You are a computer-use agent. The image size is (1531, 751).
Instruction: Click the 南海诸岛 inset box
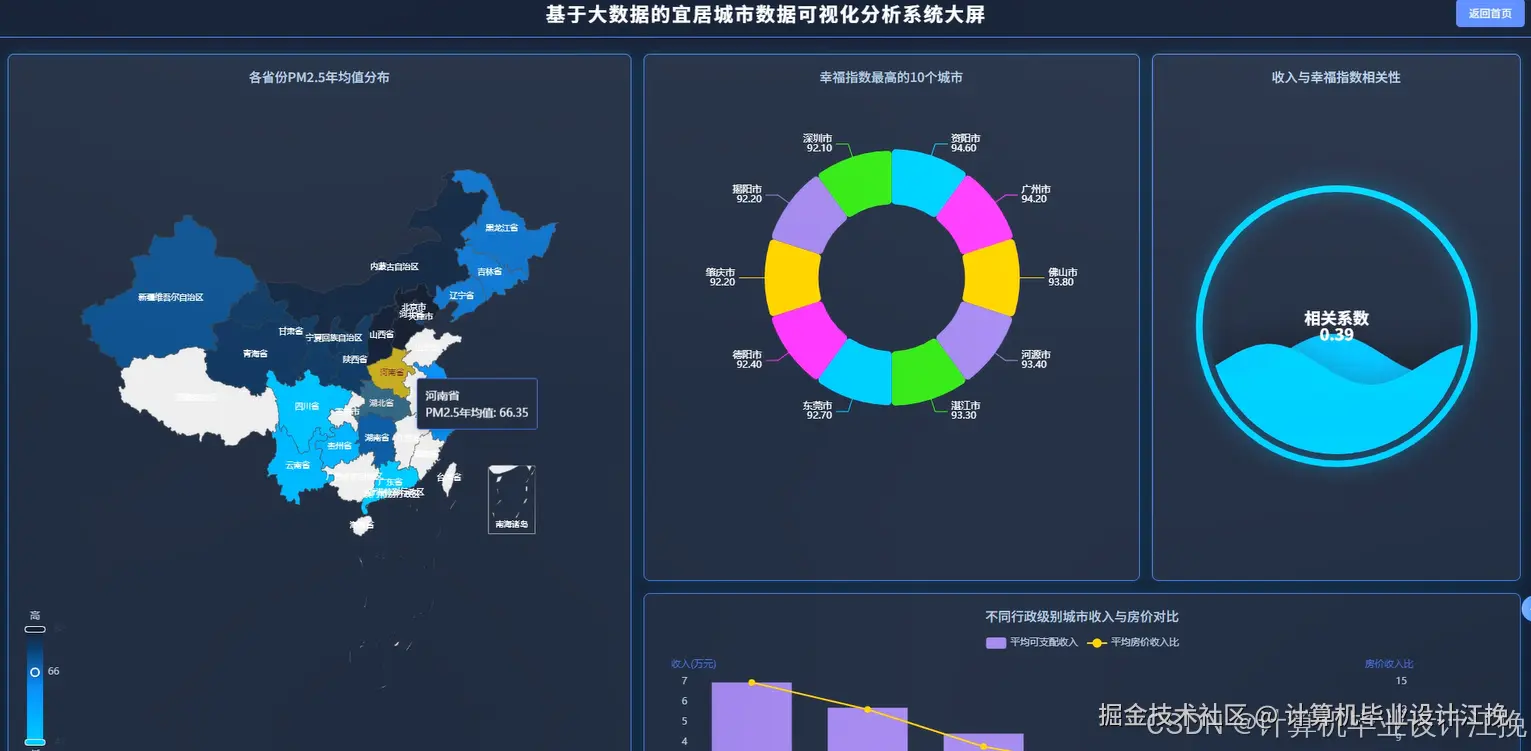(511, 499)
